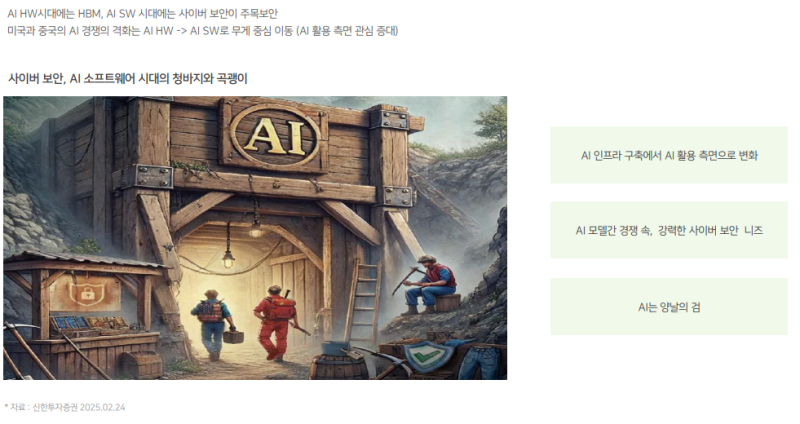Click the line about 미국과 중국의 AI 경쟁
800x424 pixels.
click(x=203, y=31)
